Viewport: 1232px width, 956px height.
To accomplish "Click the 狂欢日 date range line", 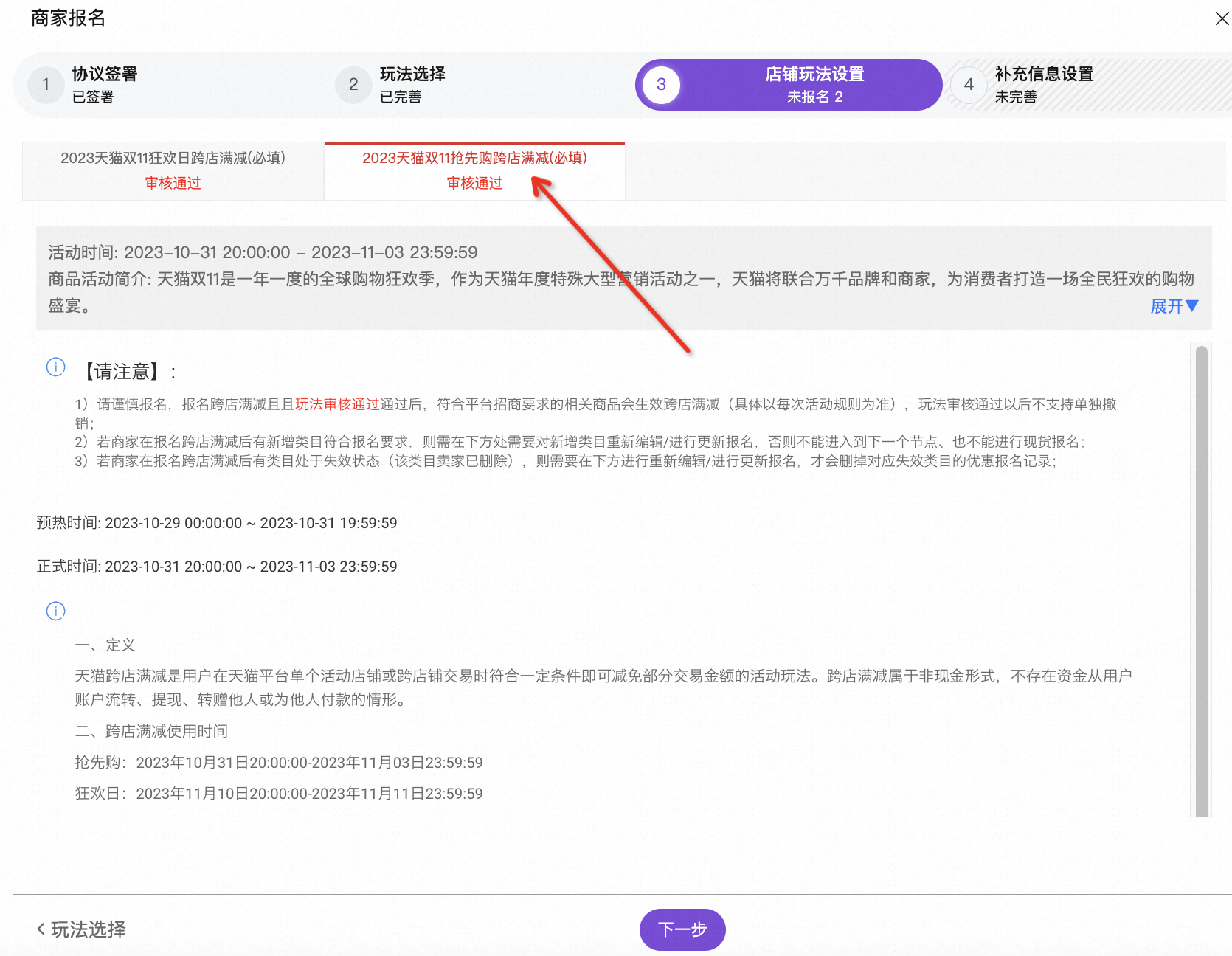I will [x=279, y=794].
